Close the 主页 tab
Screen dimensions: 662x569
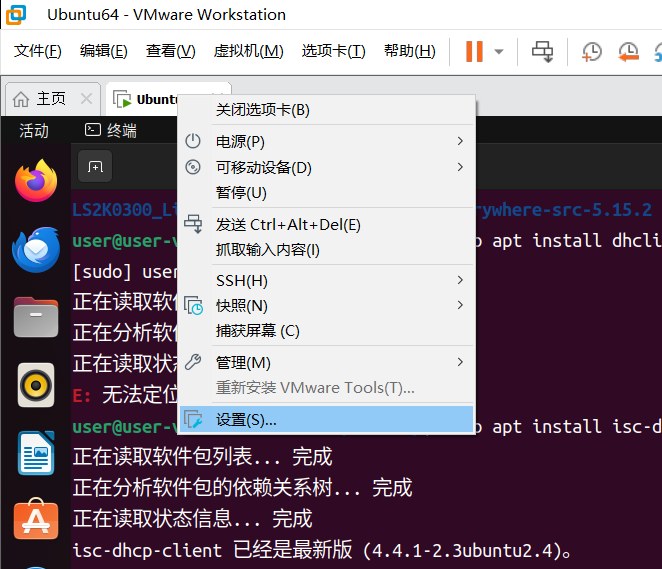click(x=87, y=99)
